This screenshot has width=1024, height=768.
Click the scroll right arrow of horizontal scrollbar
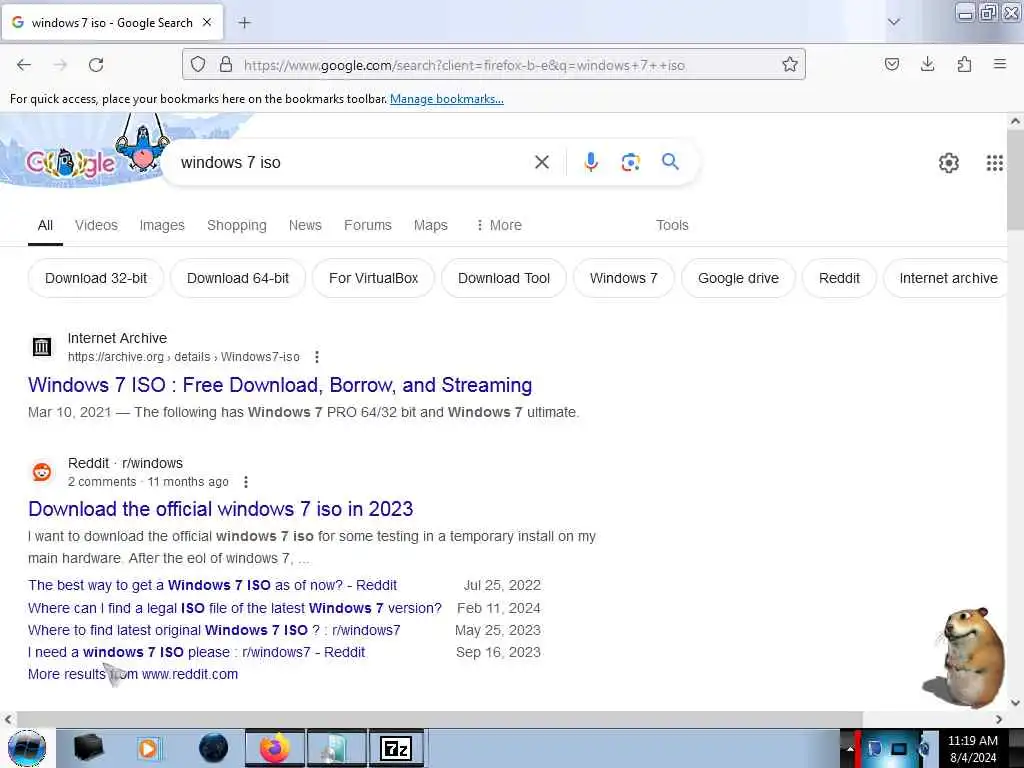click(999, 719)
